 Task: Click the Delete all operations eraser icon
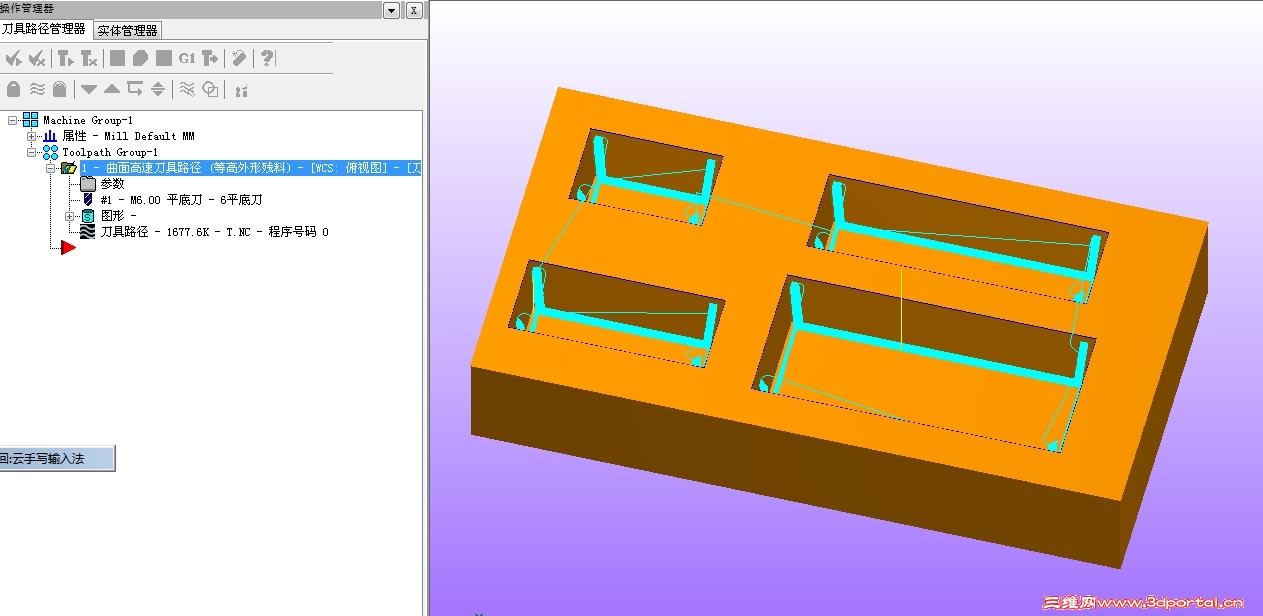pyautogui.click(x=239, y=59)
